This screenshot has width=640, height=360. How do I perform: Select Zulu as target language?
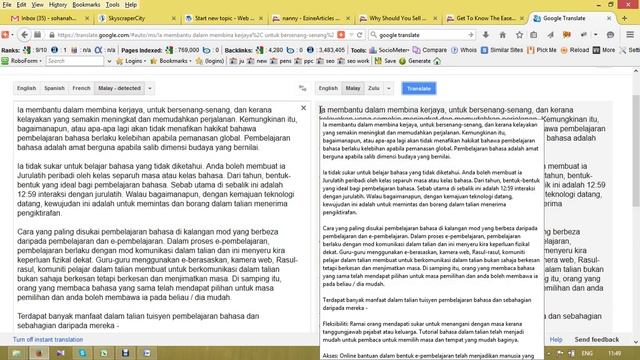[x=373, y=88]
